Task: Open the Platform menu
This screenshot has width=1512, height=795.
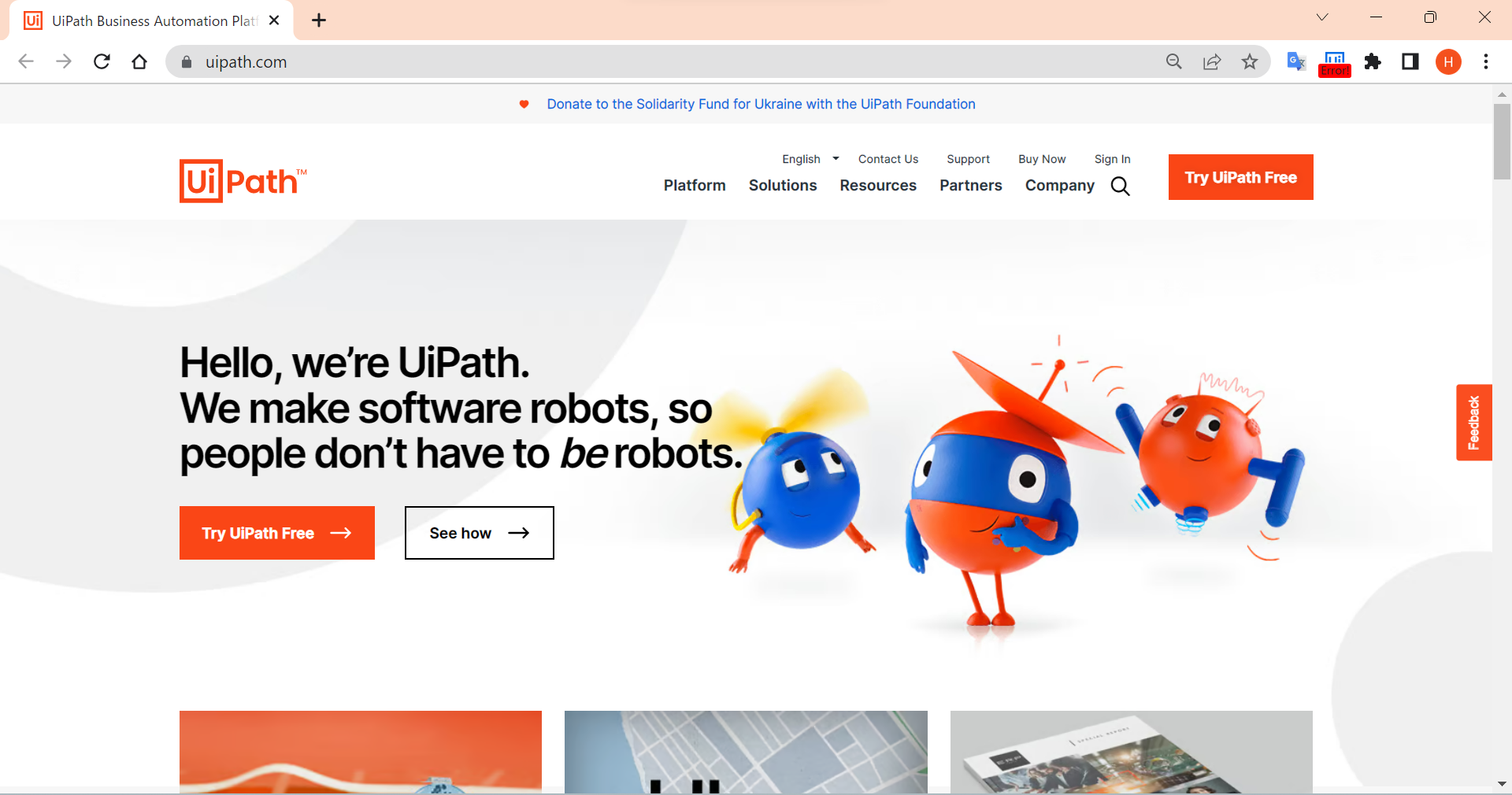Action: (695, 185)
